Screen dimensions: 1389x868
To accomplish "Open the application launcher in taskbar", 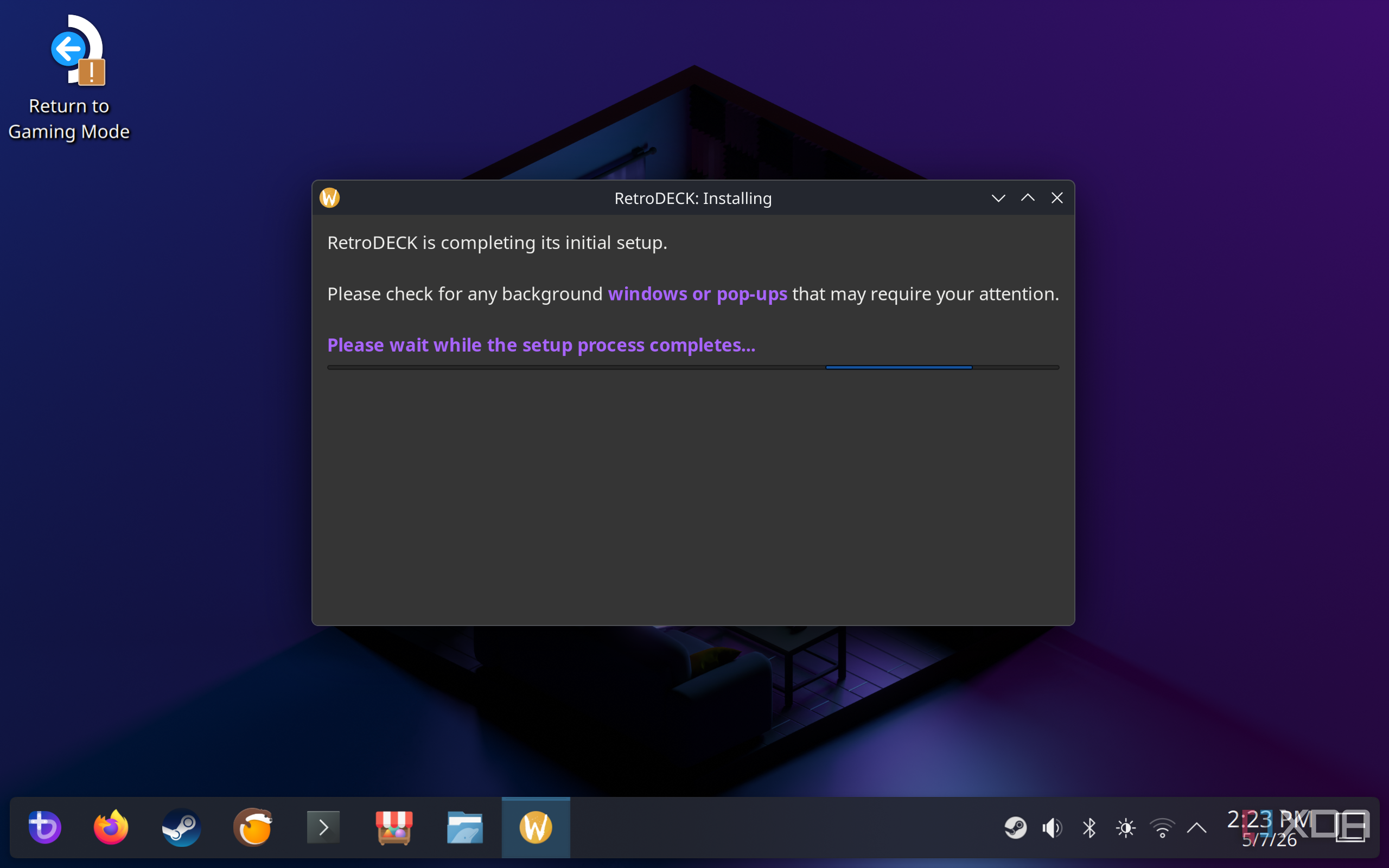I will (45, 827).
